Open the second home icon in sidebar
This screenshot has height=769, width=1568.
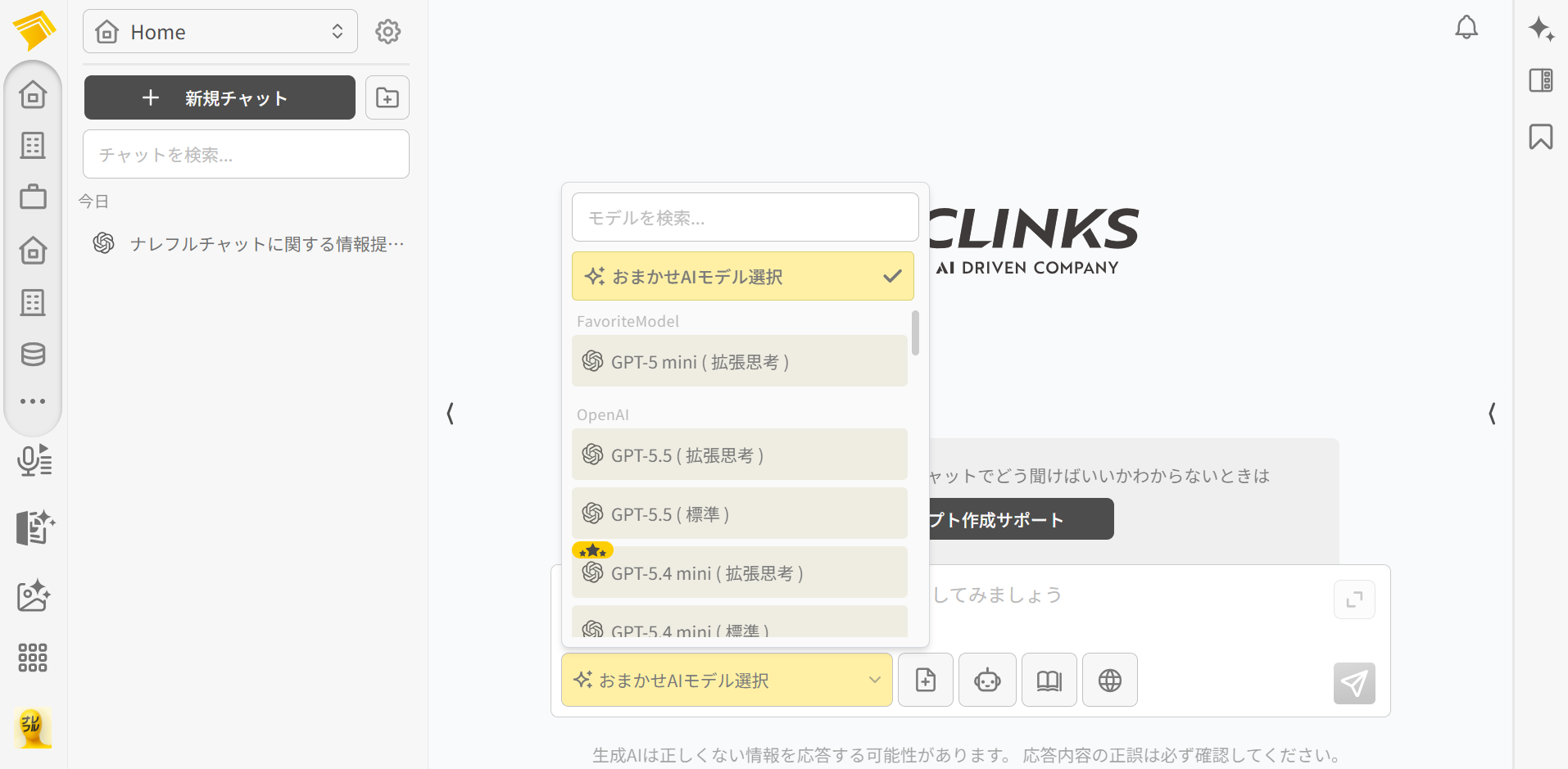click(x=33, y=250)
